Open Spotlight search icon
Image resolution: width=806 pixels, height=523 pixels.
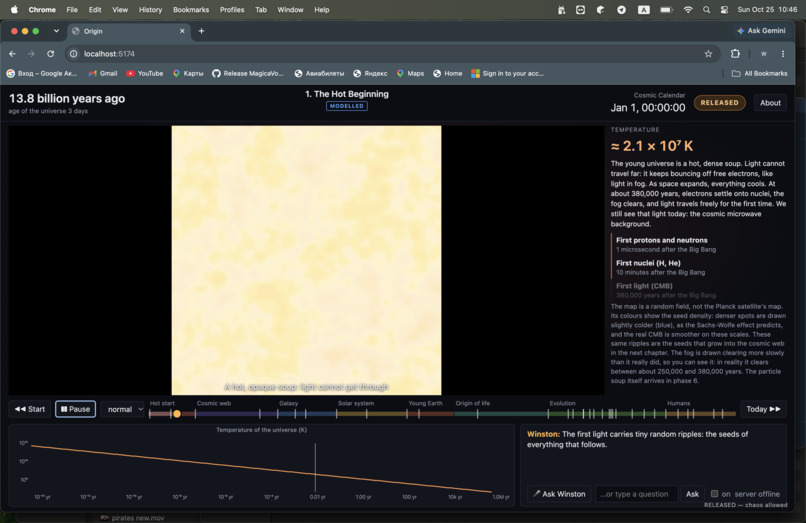706,10
